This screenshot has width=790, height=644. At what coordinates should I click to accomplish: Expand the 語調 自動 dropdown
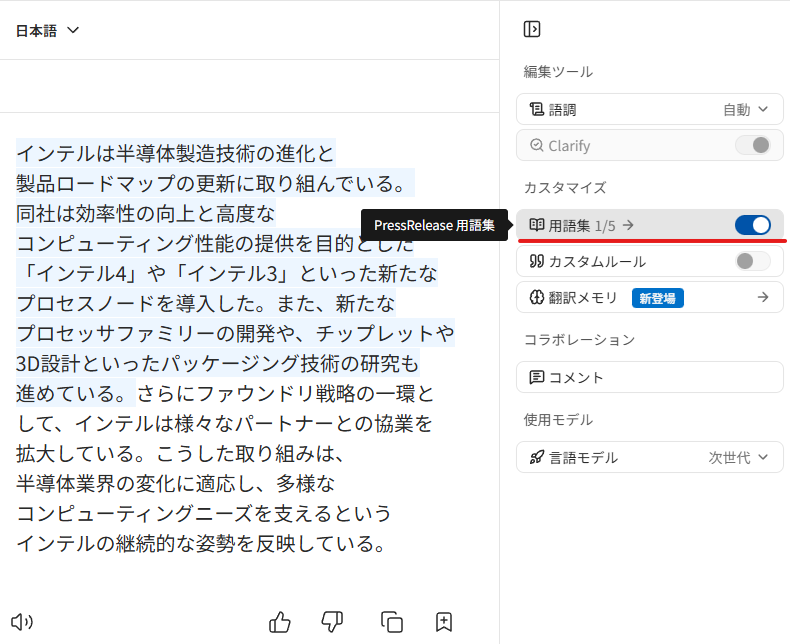coord(746,109)
